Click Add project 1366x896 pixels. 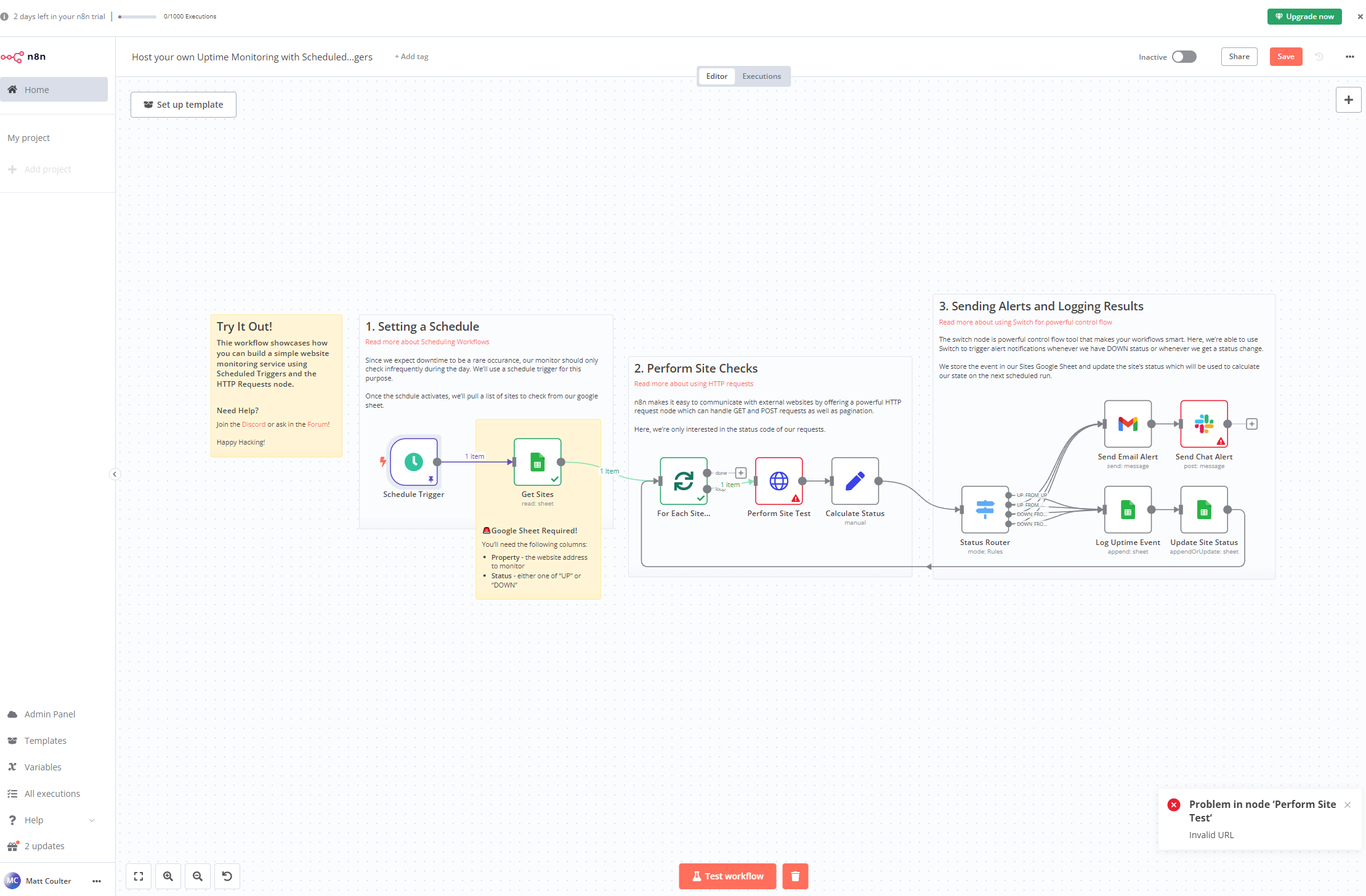[54, 169]
